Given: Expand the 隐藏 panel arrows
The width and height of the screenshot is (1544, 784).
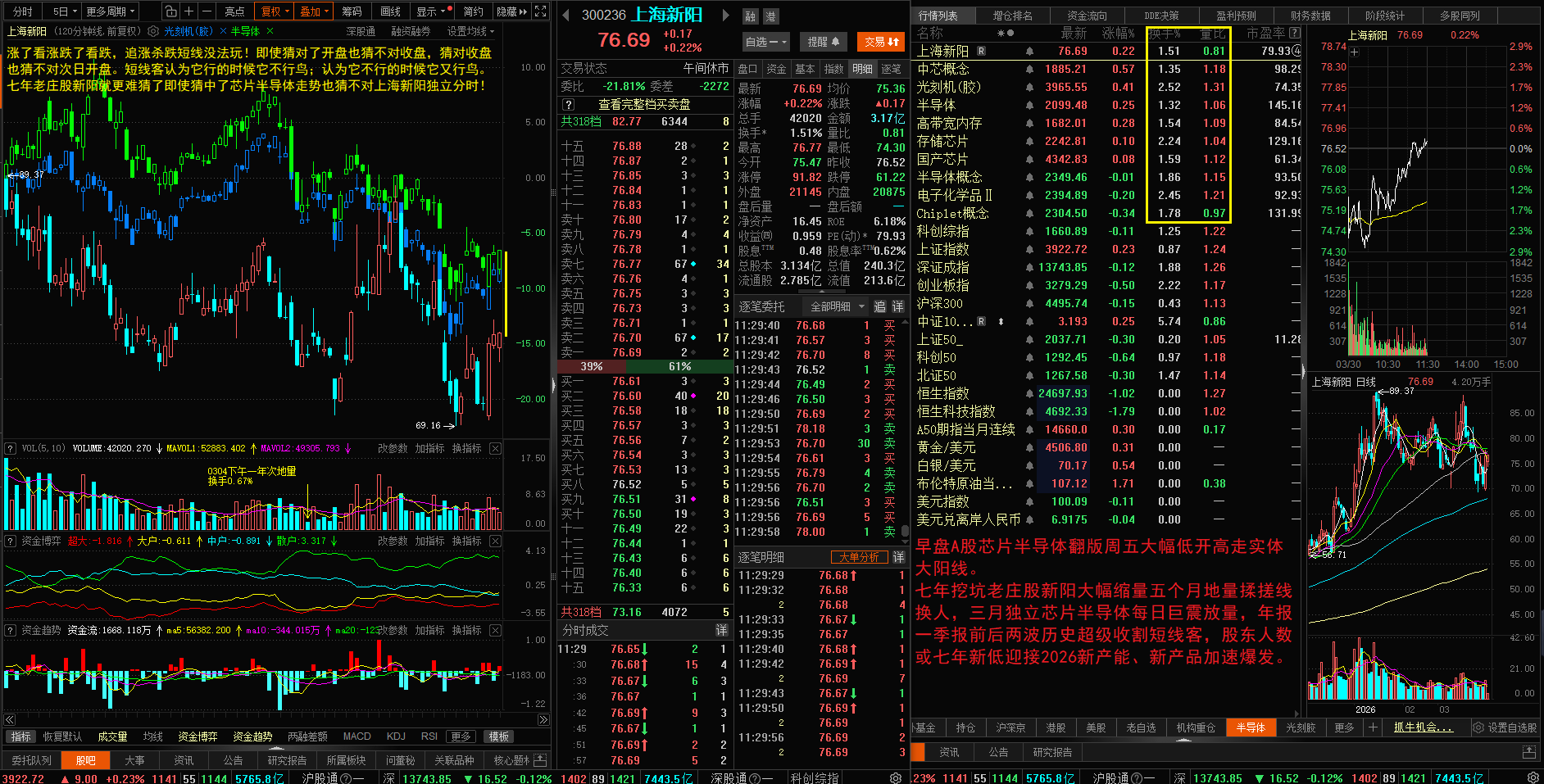Looking at the screenshot, I should click(x=512, y=11).
